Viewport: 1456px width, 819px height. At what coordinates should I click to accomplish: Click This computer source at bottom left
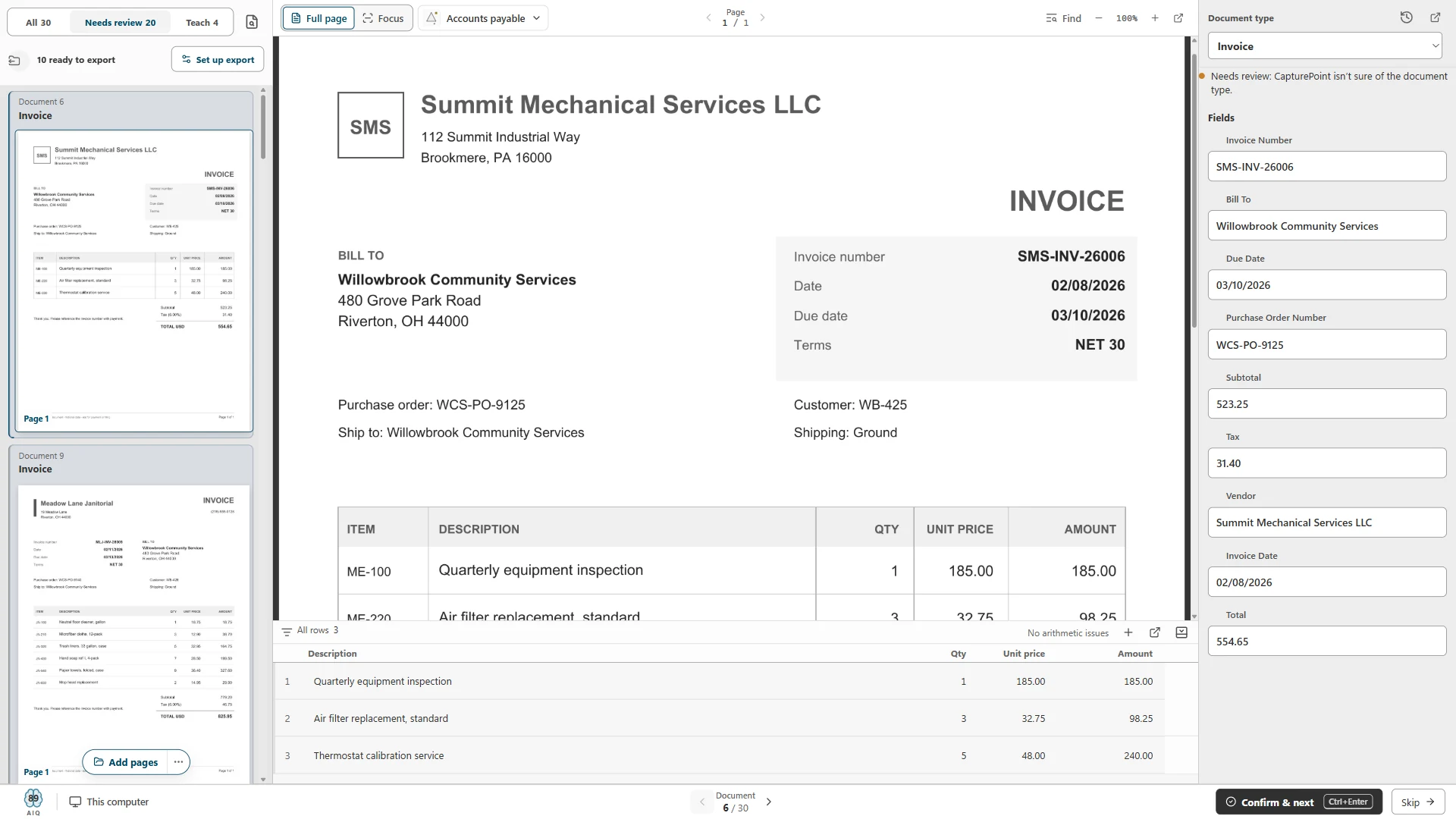point(109,802)
